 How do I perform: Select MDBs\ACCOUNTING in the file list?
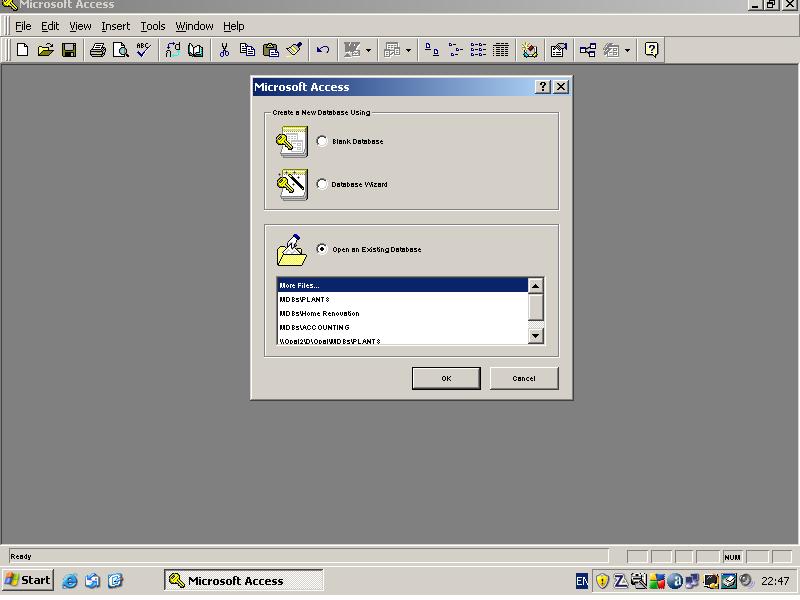pyautogui.click(x=402, y=327)
